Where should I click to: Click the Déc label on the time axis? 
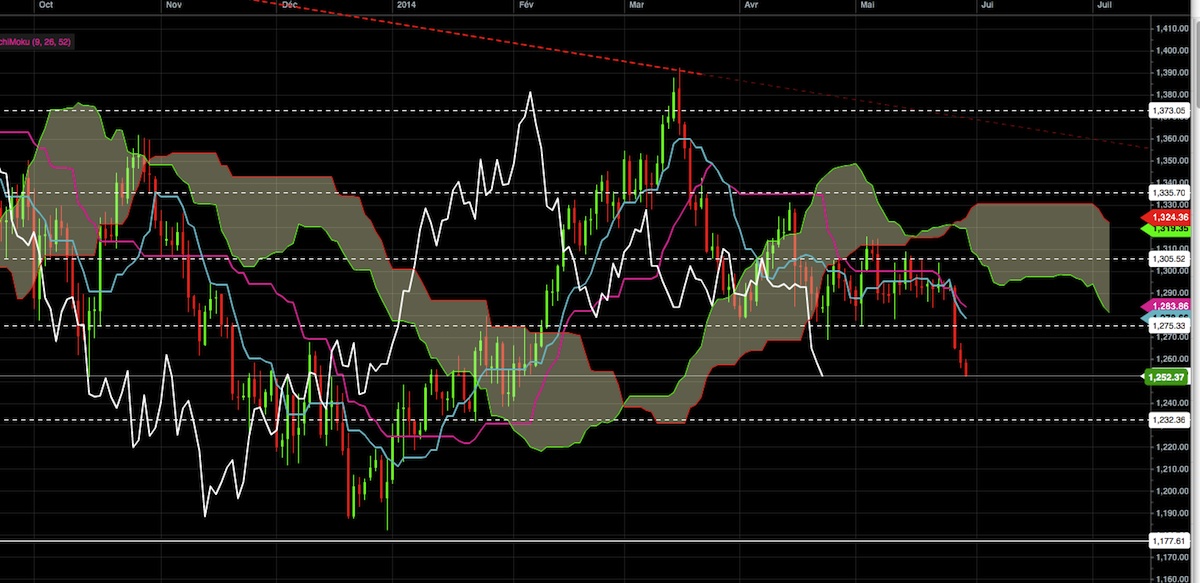[x=291, y=5]
